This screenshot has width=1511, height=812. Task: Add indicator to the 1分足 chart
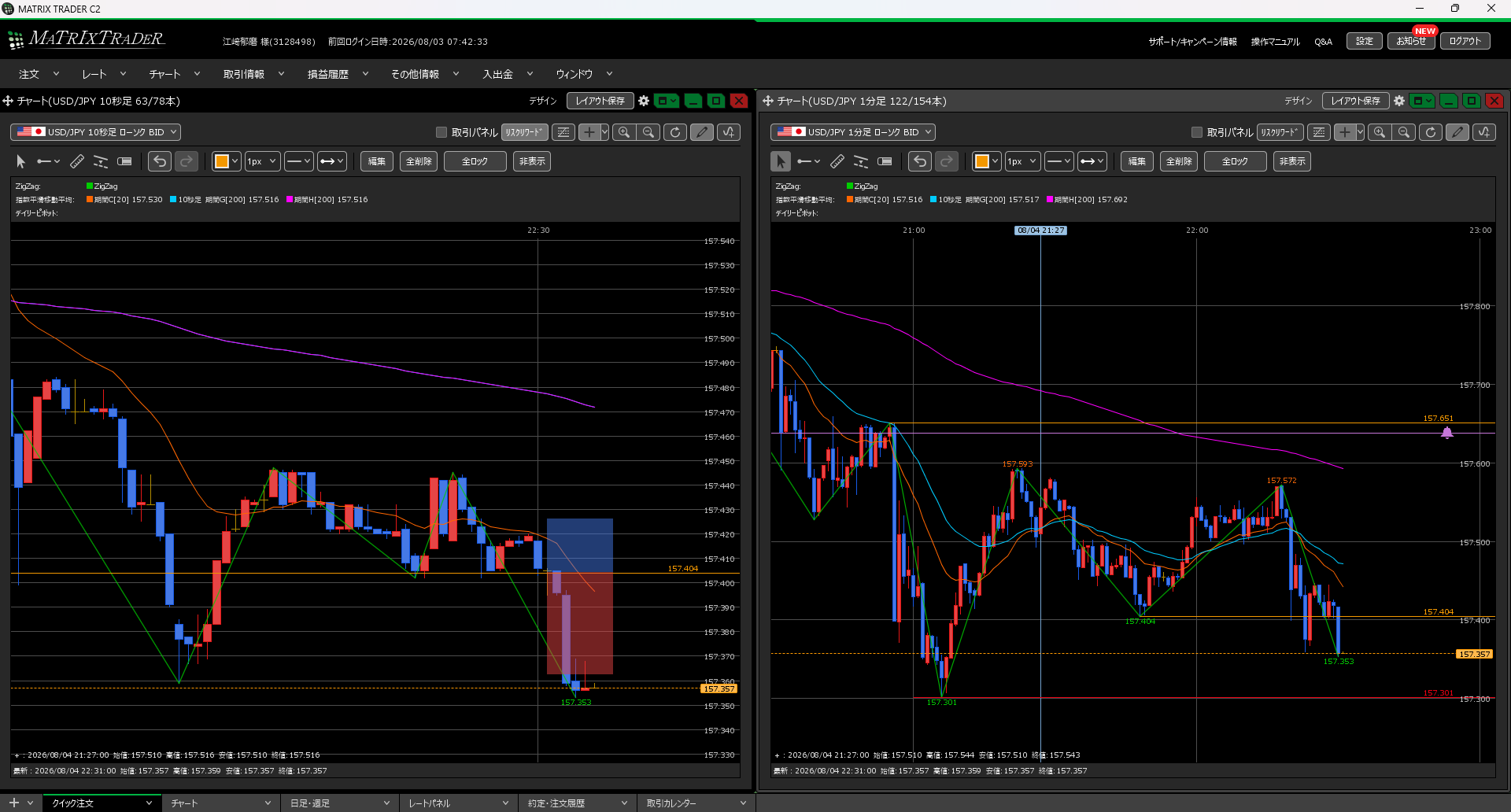coord(1484,132)
